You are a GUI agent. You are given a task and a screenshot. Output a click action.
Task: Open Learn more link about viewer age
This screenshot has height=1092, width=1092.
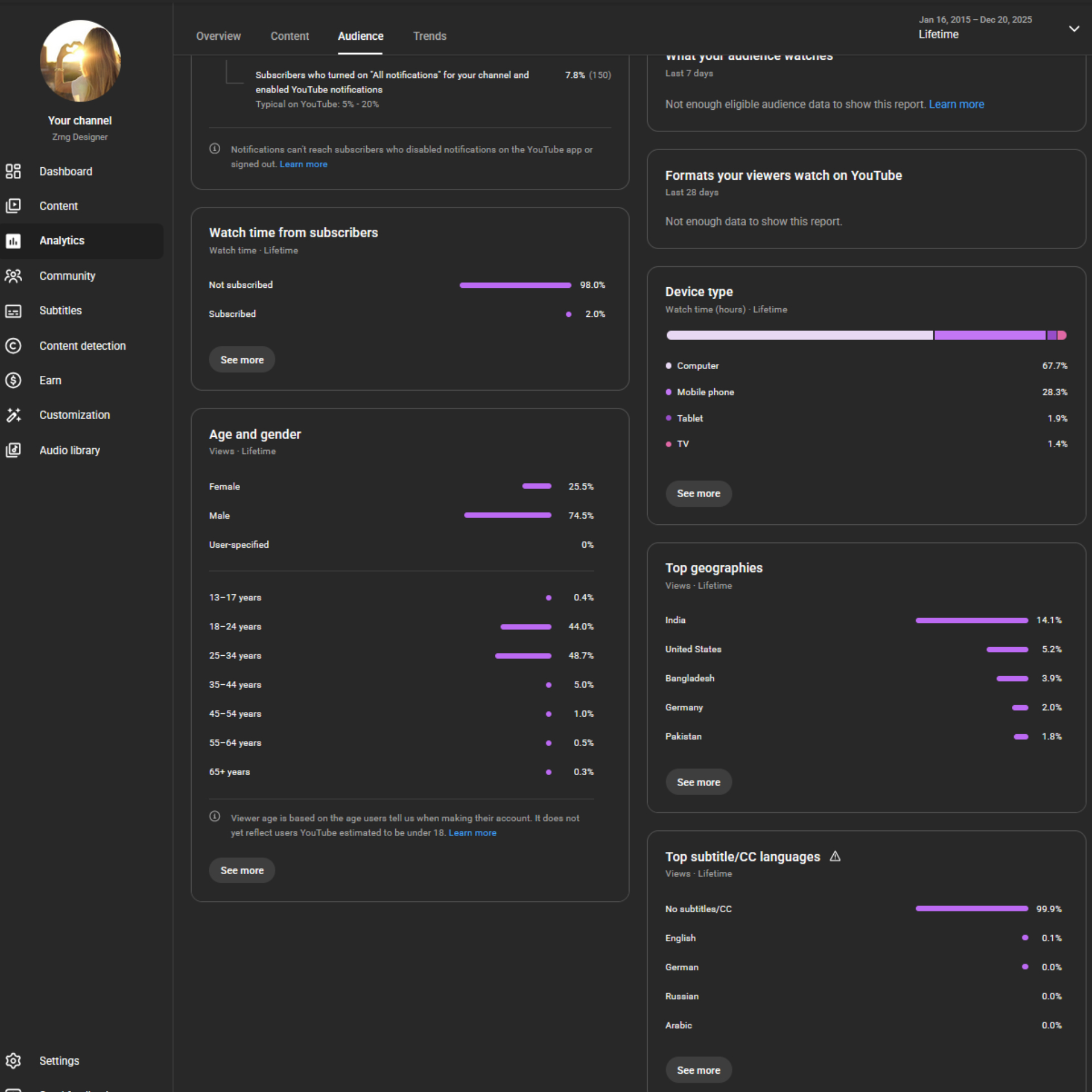tap(472, 833)
